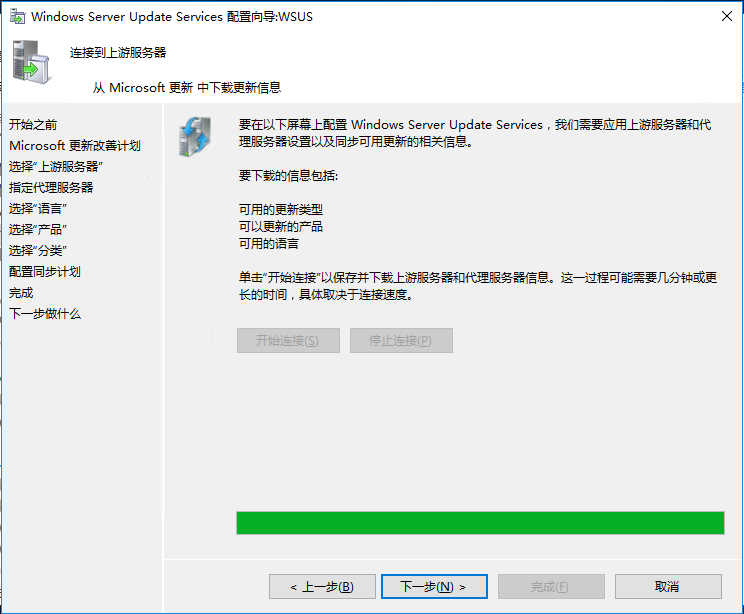Click the WSUS wizard title bar icon

[x=18, y=17]
